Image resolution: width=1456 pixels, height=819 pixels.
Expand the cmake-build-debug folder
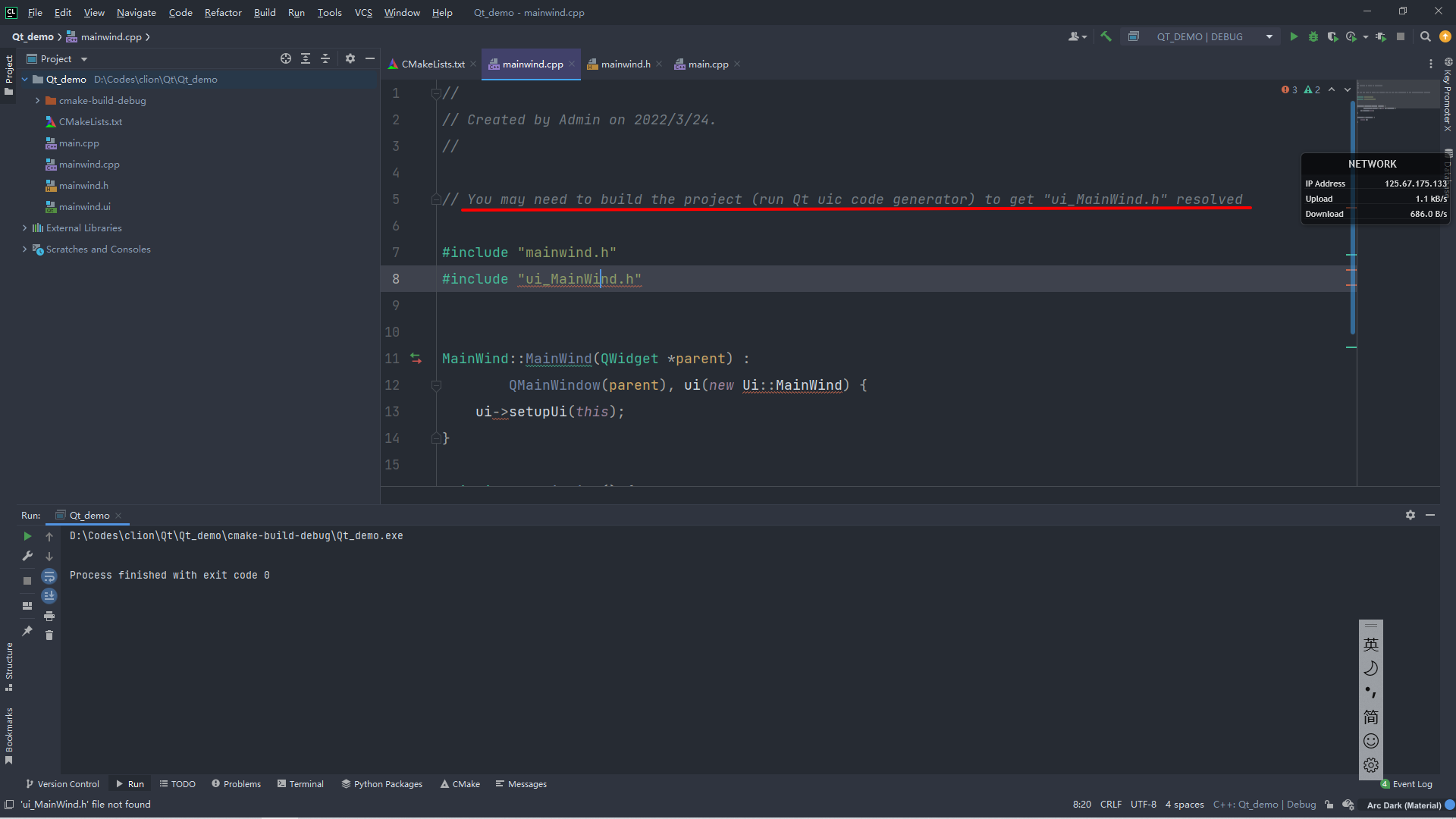pyautogui.click(x=37, y=101)
